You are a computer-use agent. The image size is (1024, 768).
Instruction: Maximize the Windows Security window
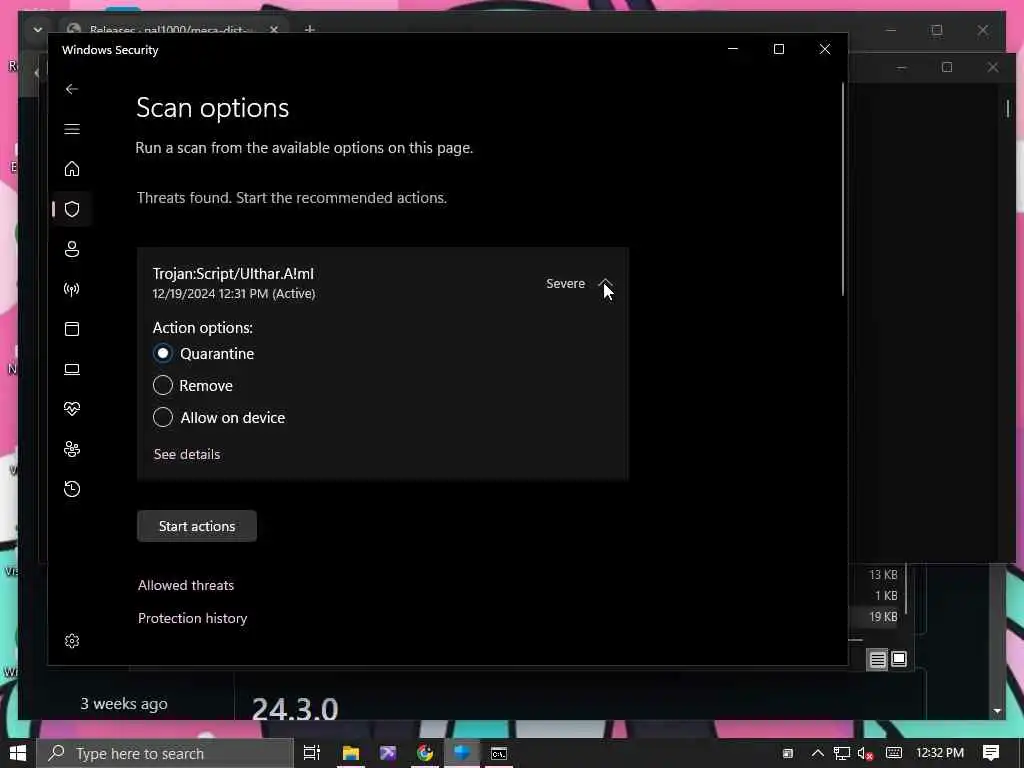click(x=778, y=49)
